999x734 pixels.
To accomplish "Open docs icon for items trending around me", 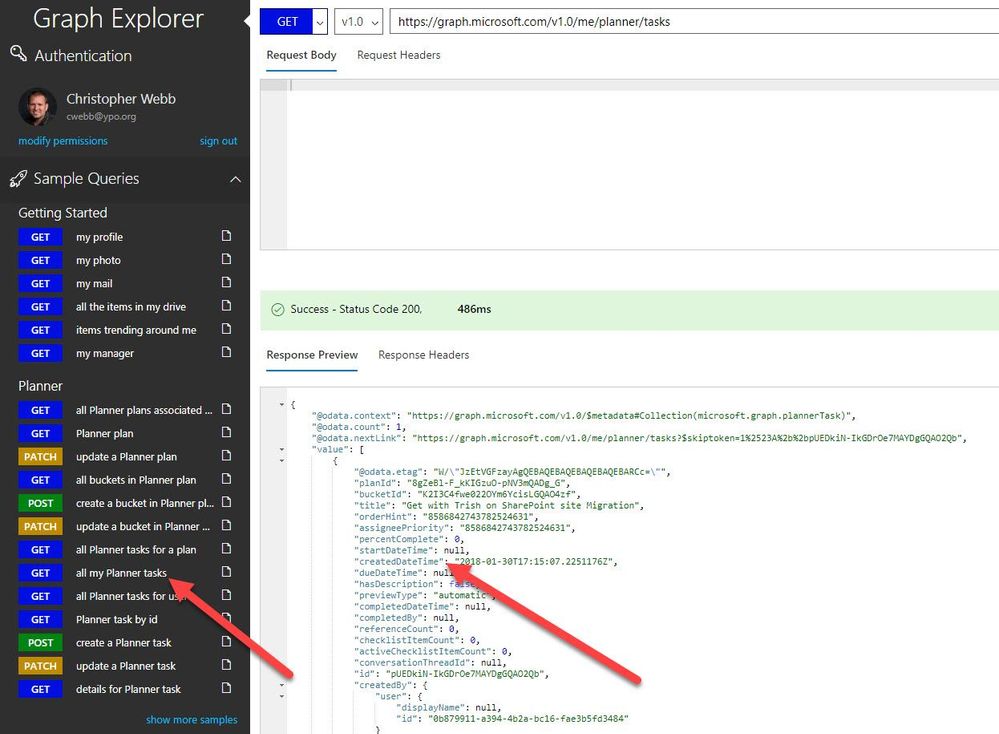I will click(x=226, y=329).
